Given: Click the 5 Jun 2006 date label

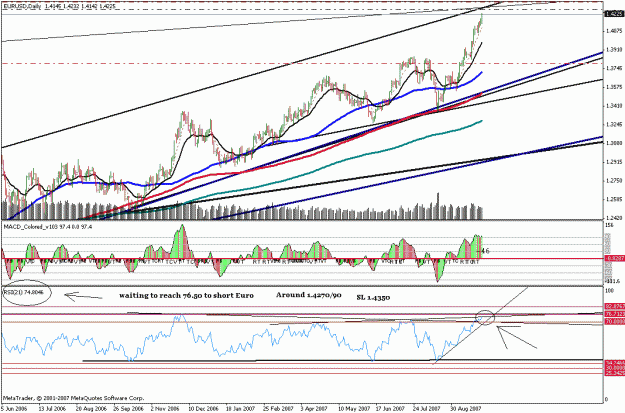Looking at the screenshot, I should click(x=14, y=409).
